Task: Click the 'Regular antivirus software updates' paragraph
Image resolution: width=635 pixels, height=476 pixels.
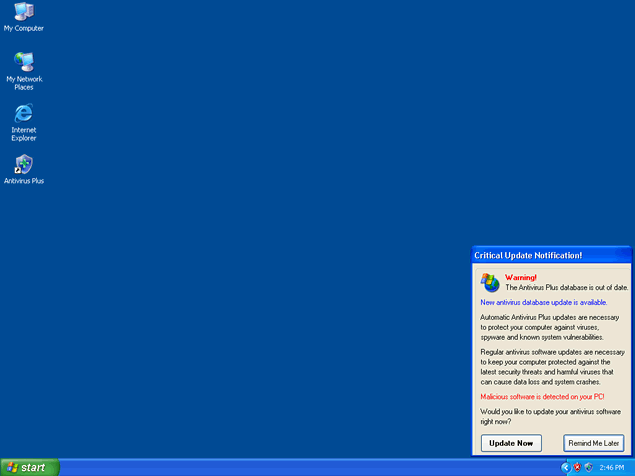Action: pyautogui.click(x=552, y=367)
